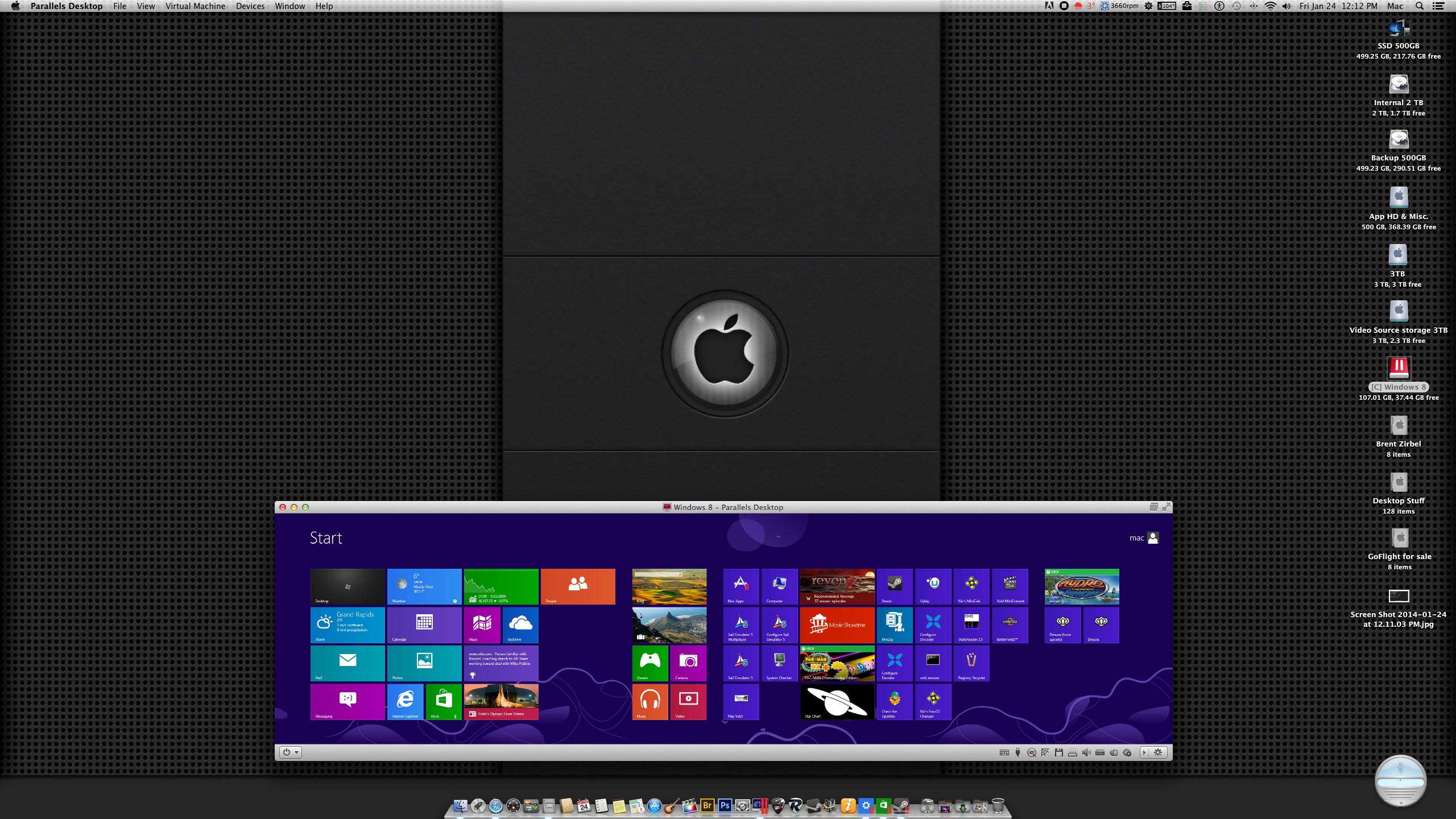Open the Devices menu
This screenshot has height=819, width=1456.
[250, 6]
